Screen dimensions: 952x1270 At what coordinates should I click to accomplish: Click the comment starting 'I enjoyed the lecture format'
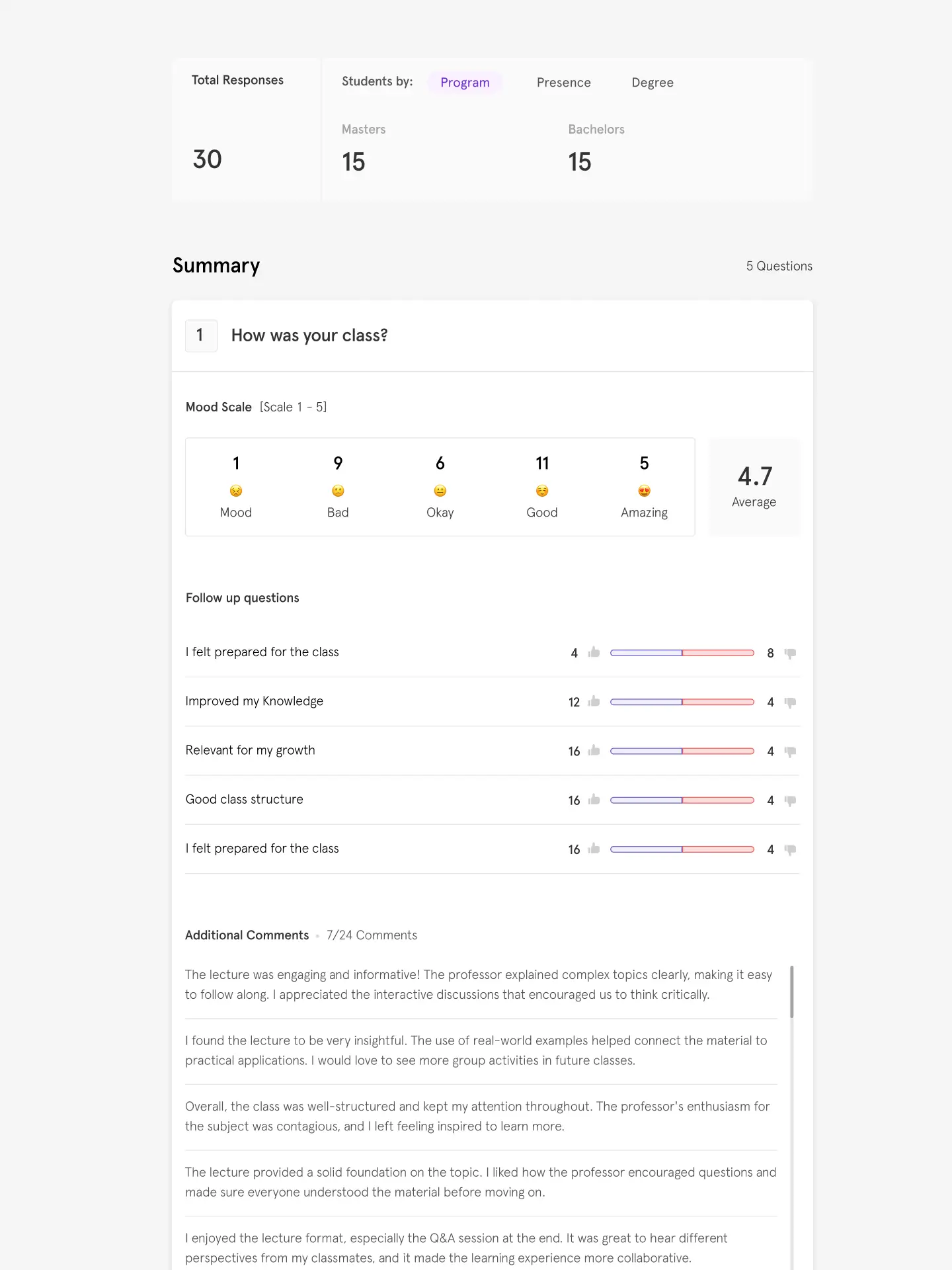click(x=456, y=1248)
